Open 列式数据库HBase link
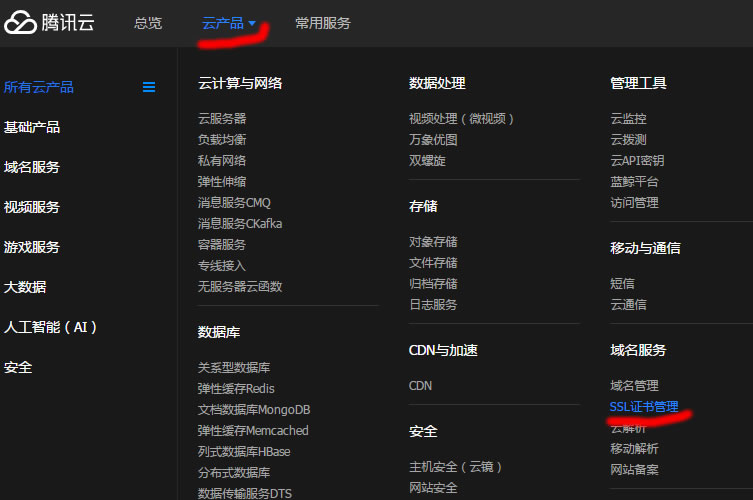 coord(244,452)
